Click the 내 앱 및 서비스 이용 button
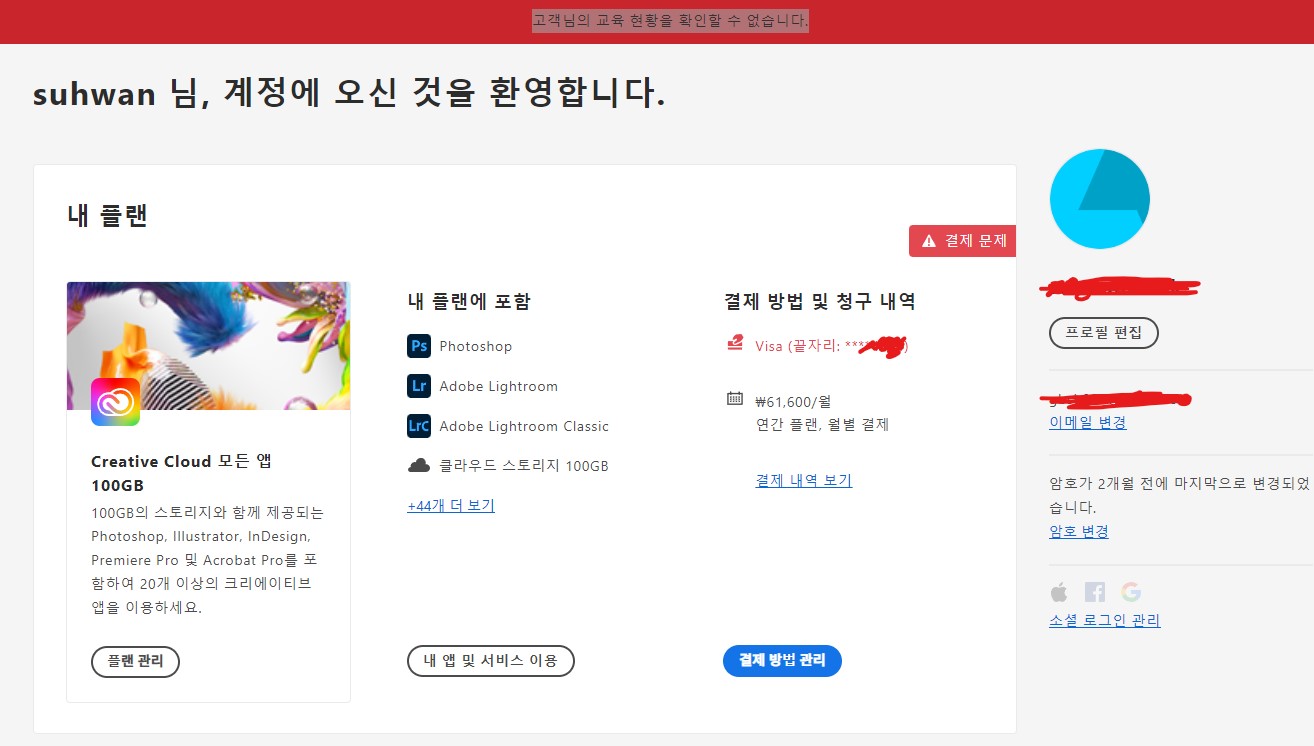The height and width of the screenshot is (746, 1314). pos(490,661)
